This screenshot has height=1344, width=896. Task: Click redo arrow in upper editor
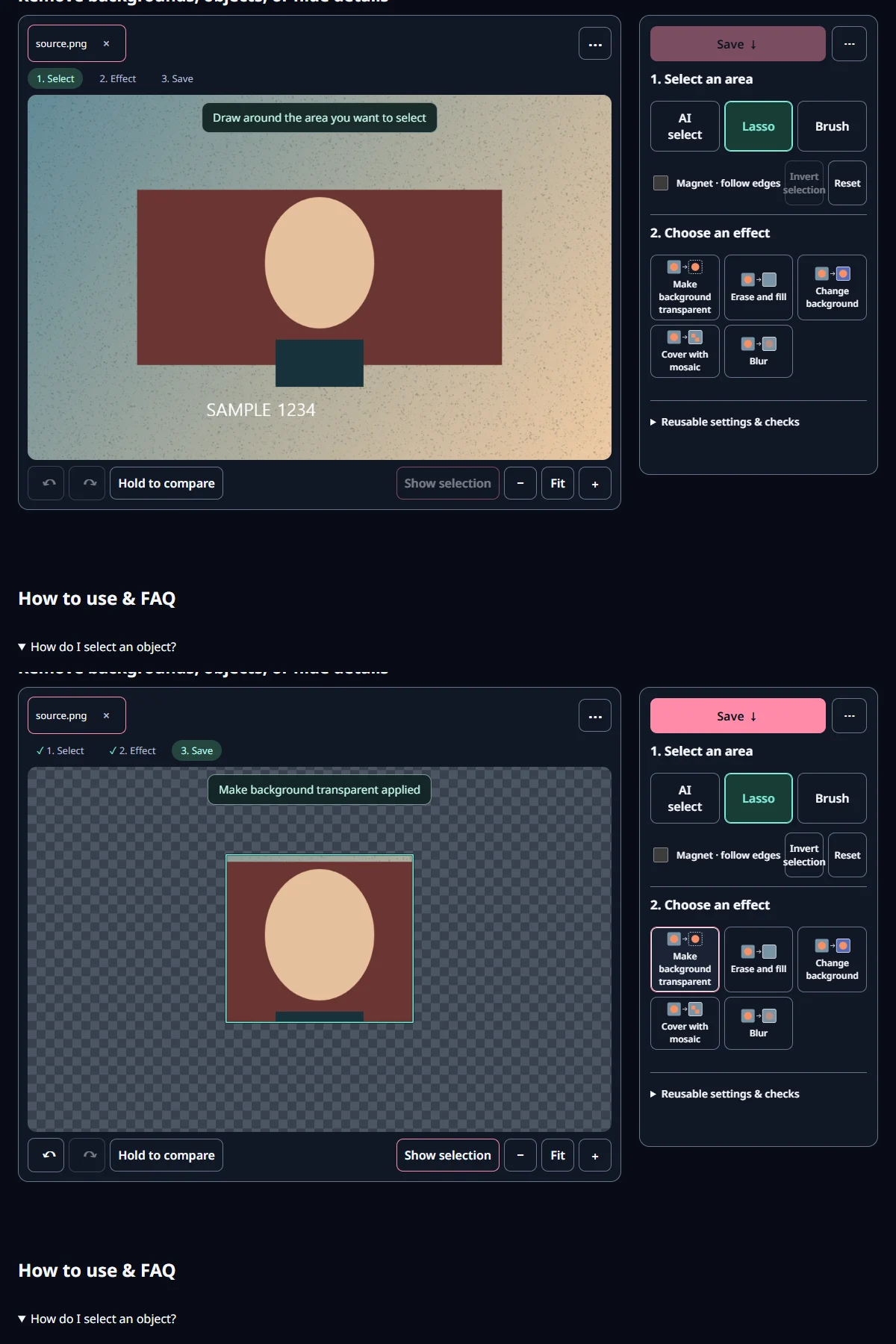87,483
